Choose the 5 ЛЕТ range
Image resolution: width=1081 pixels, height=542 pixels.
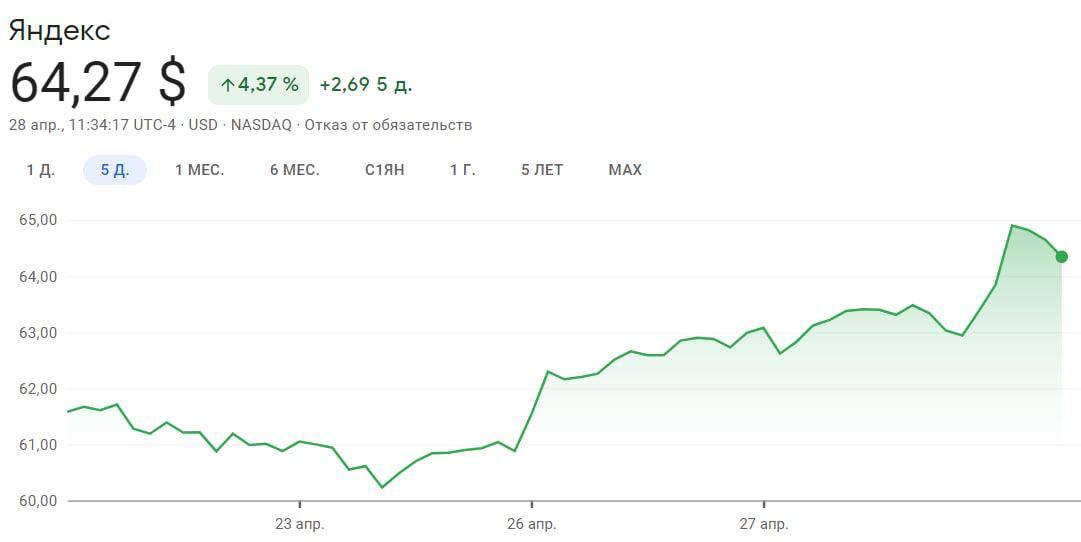(542, 170)
